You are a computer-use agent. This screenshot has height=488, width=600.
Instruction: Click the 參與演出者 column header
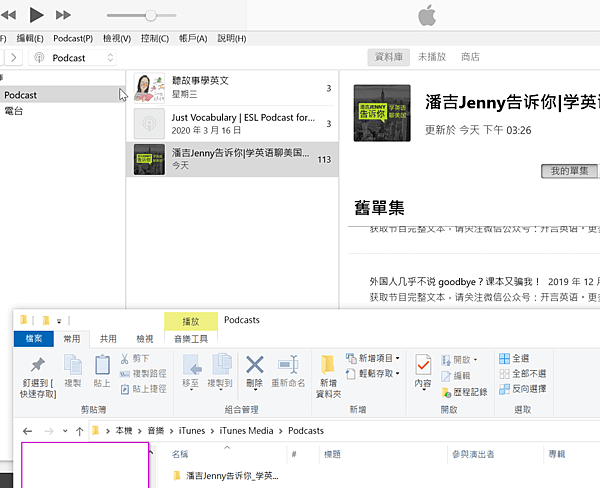click(473, 454)
